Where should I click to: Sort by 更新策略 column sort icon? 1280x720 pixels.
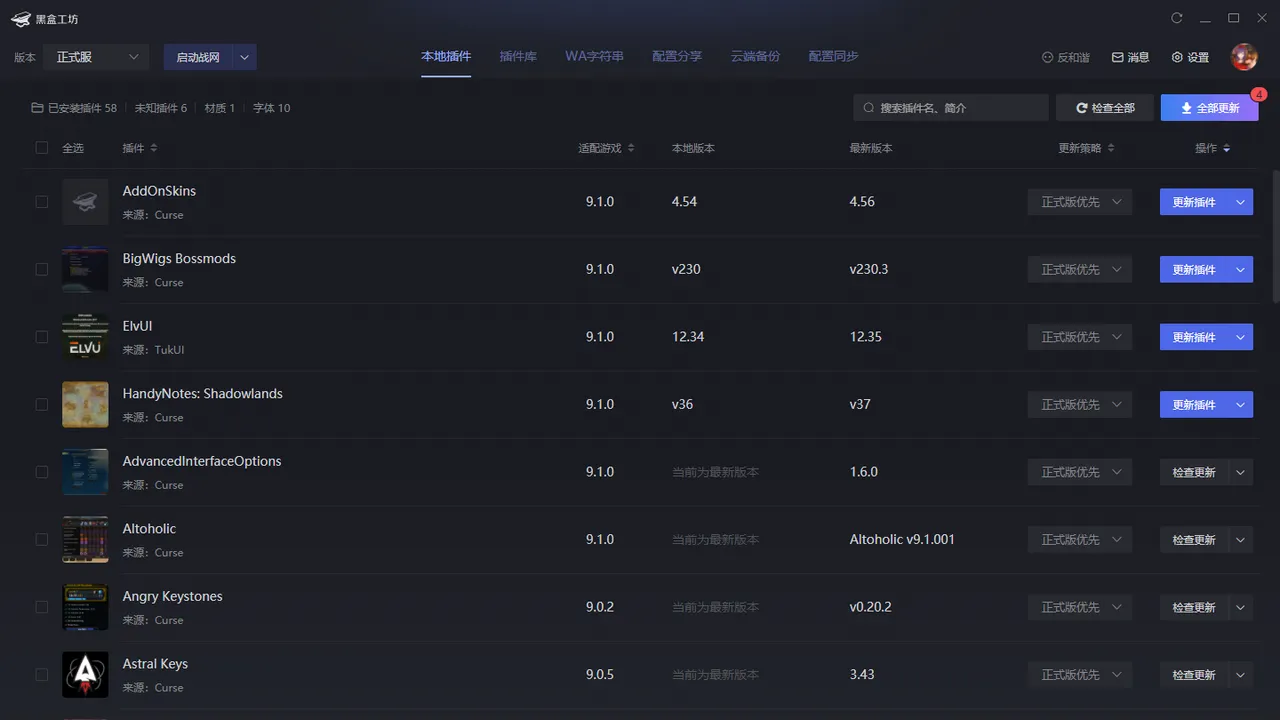click(x=1111, y=148)
